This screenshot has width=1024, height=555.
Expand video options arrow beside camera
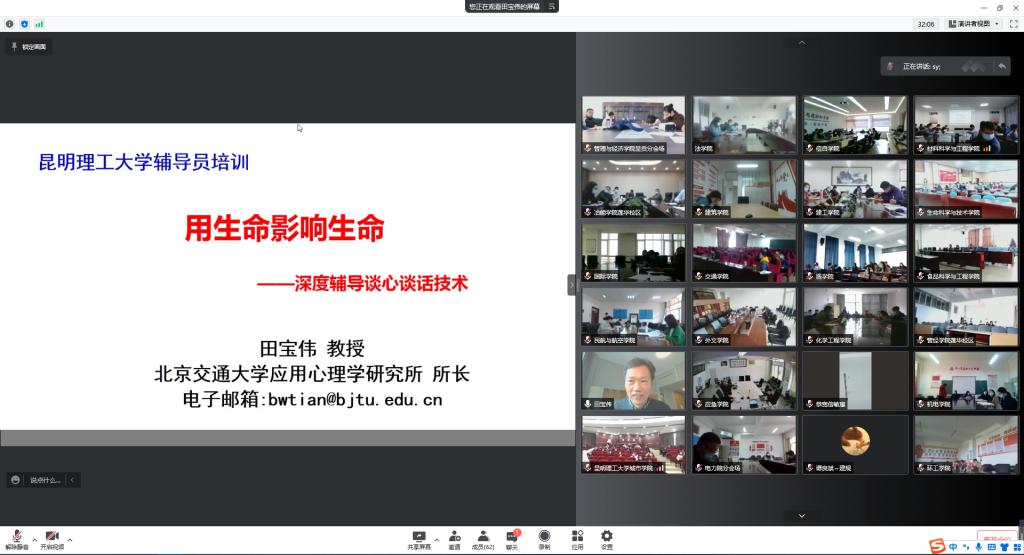(x=70, y=540)
